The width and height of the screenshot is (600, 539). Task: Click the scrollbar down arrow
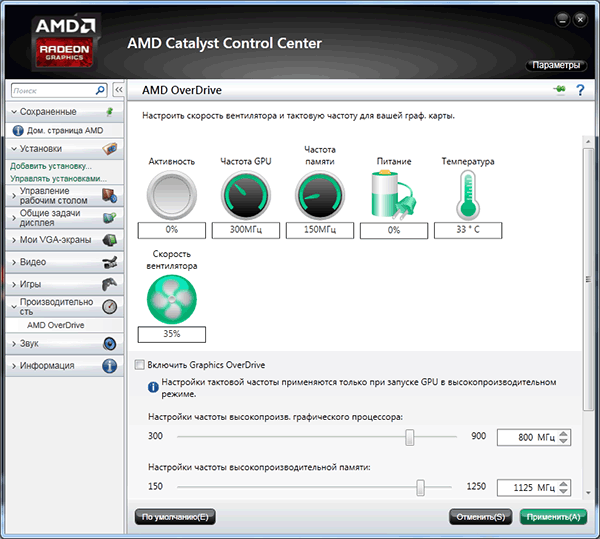588,493
